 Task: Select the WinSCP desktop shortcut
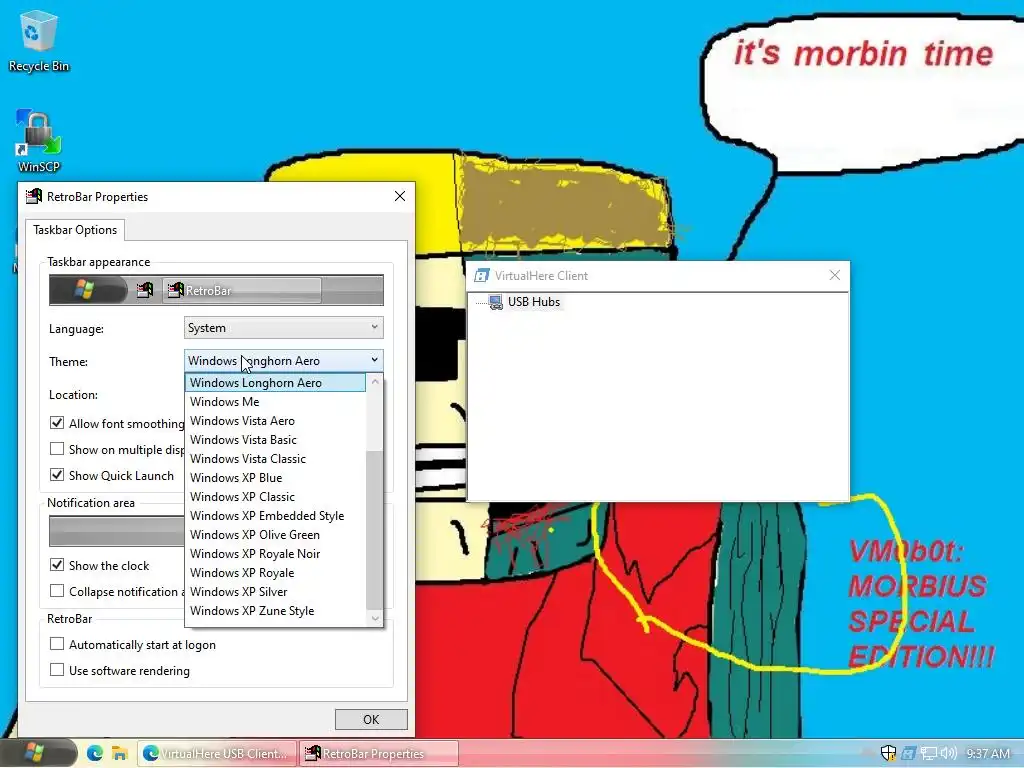(x=39, y=141)
